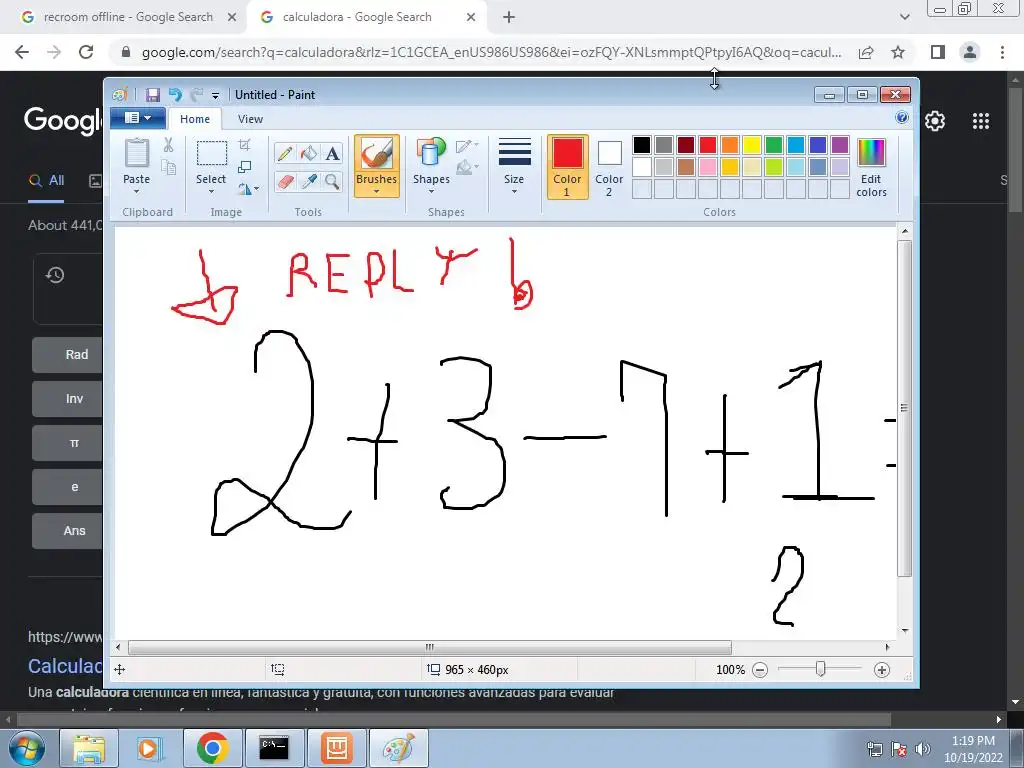Choose the yellow color swatch

[752, 145]
